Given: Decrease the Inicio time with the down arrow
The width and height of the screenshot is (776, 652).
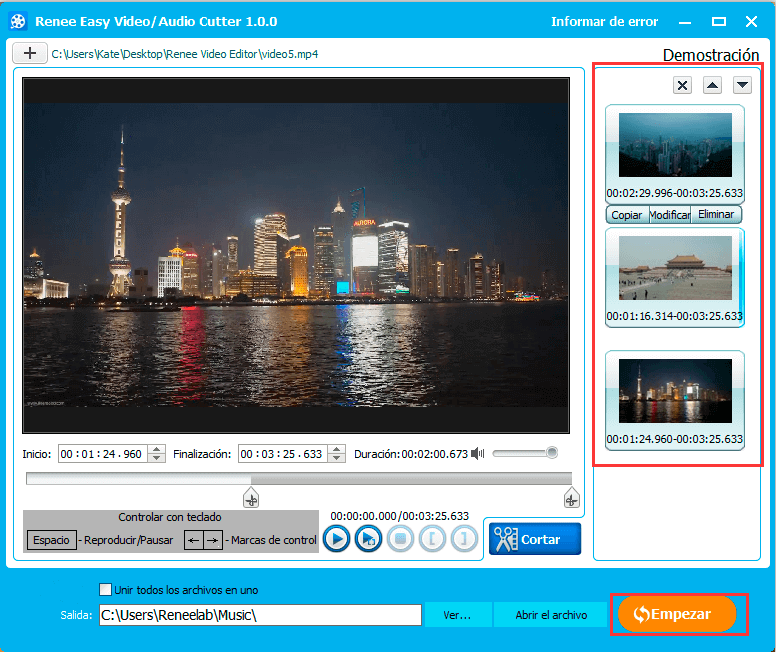Looking at the screenshot, I should coord(156,458).
